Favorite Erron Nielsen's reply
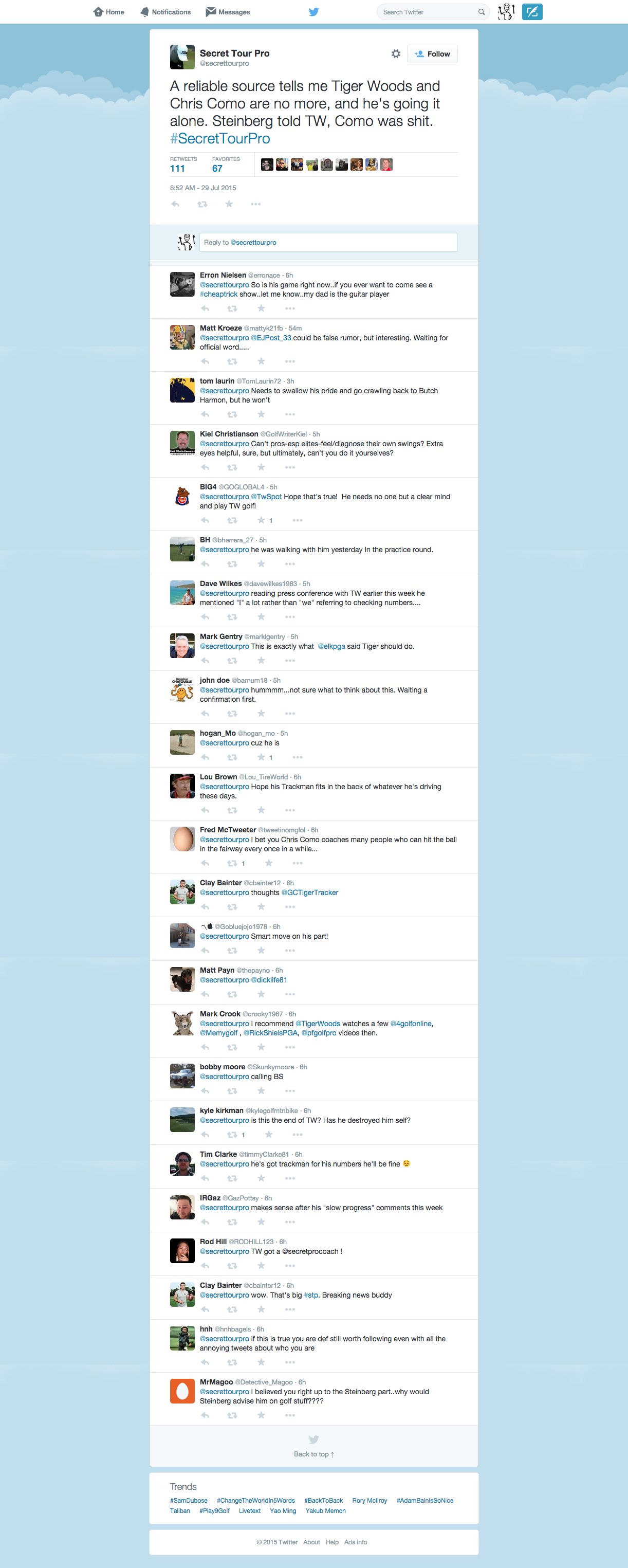 pos(261,308)
